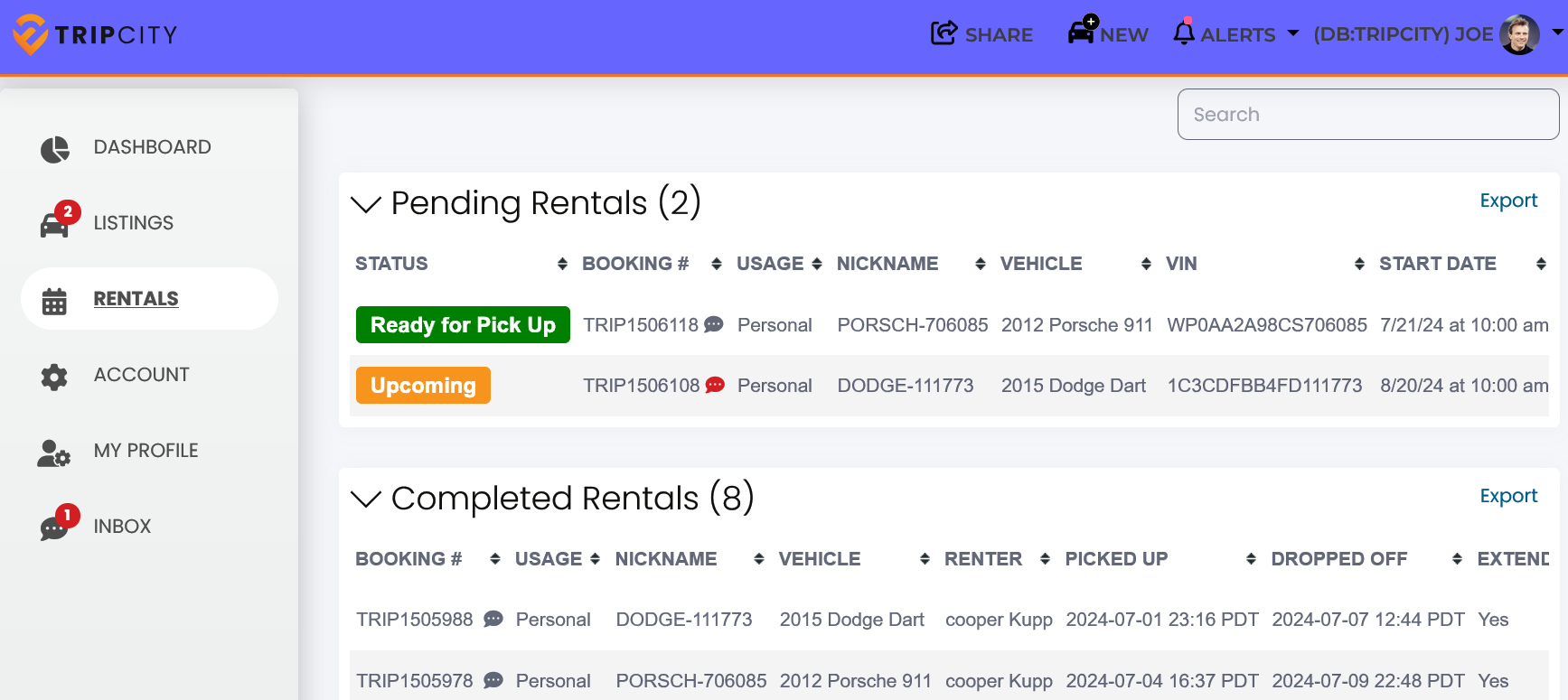Click the New car icon

click(x=1082, y=31)
